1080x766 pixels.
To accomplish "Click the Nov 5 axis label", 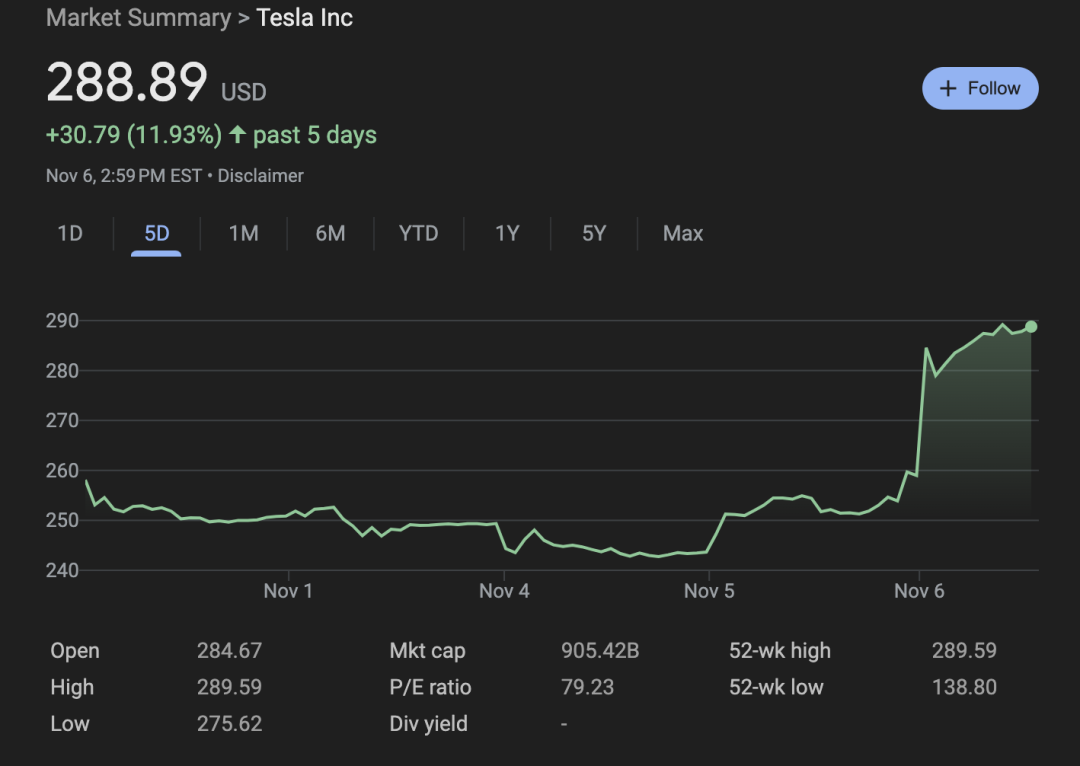I will 709,591.
